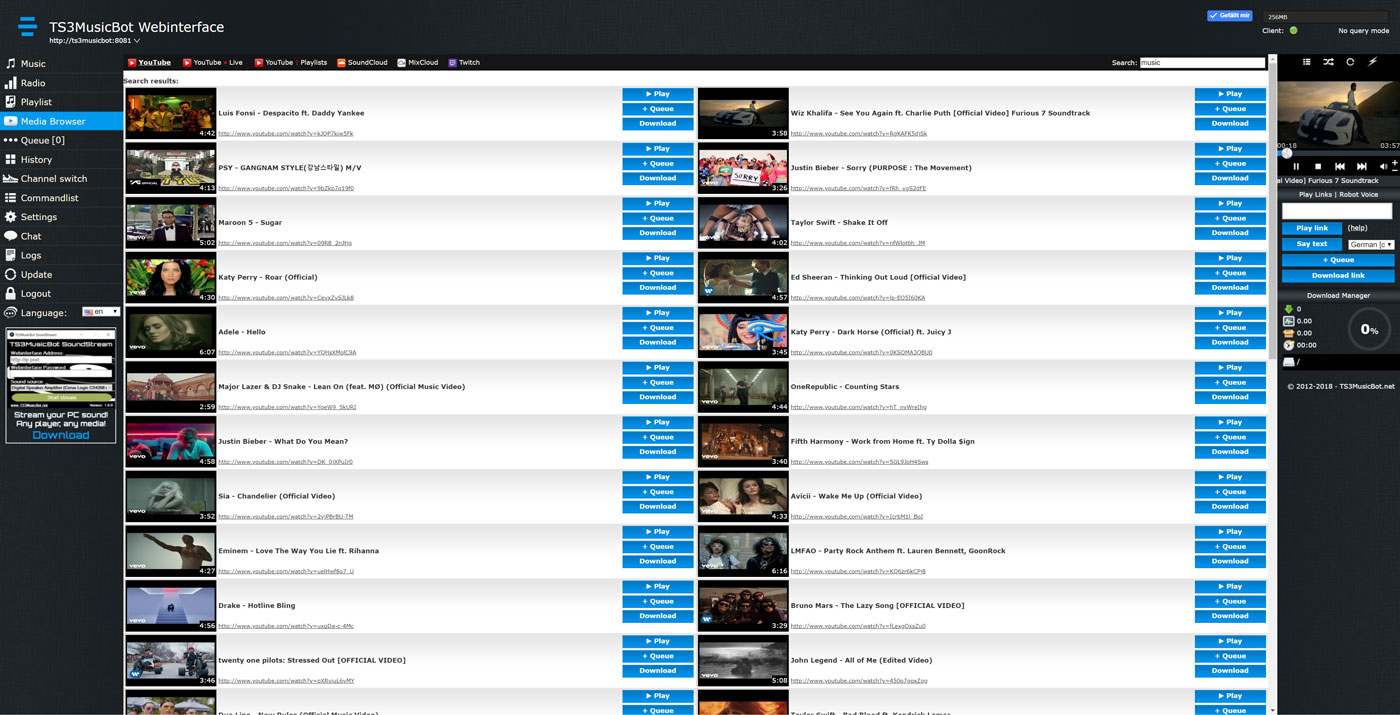Toggle the Facebook 'Gefällt mir' like button

(x=1229, y=16)
